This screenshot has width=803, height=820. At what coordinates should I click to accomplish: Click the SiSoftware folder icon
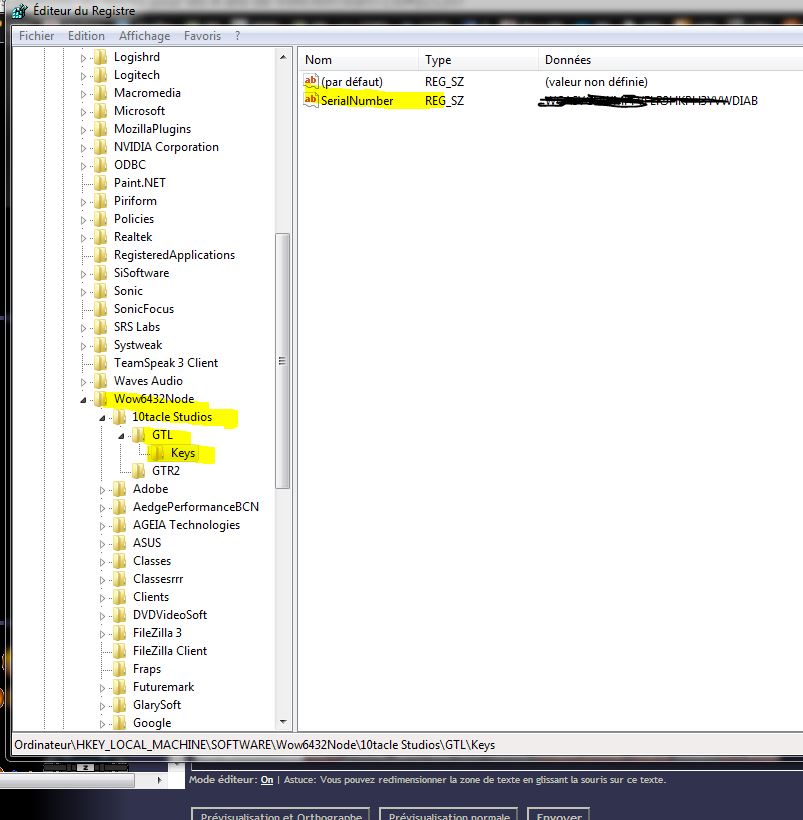100,274
